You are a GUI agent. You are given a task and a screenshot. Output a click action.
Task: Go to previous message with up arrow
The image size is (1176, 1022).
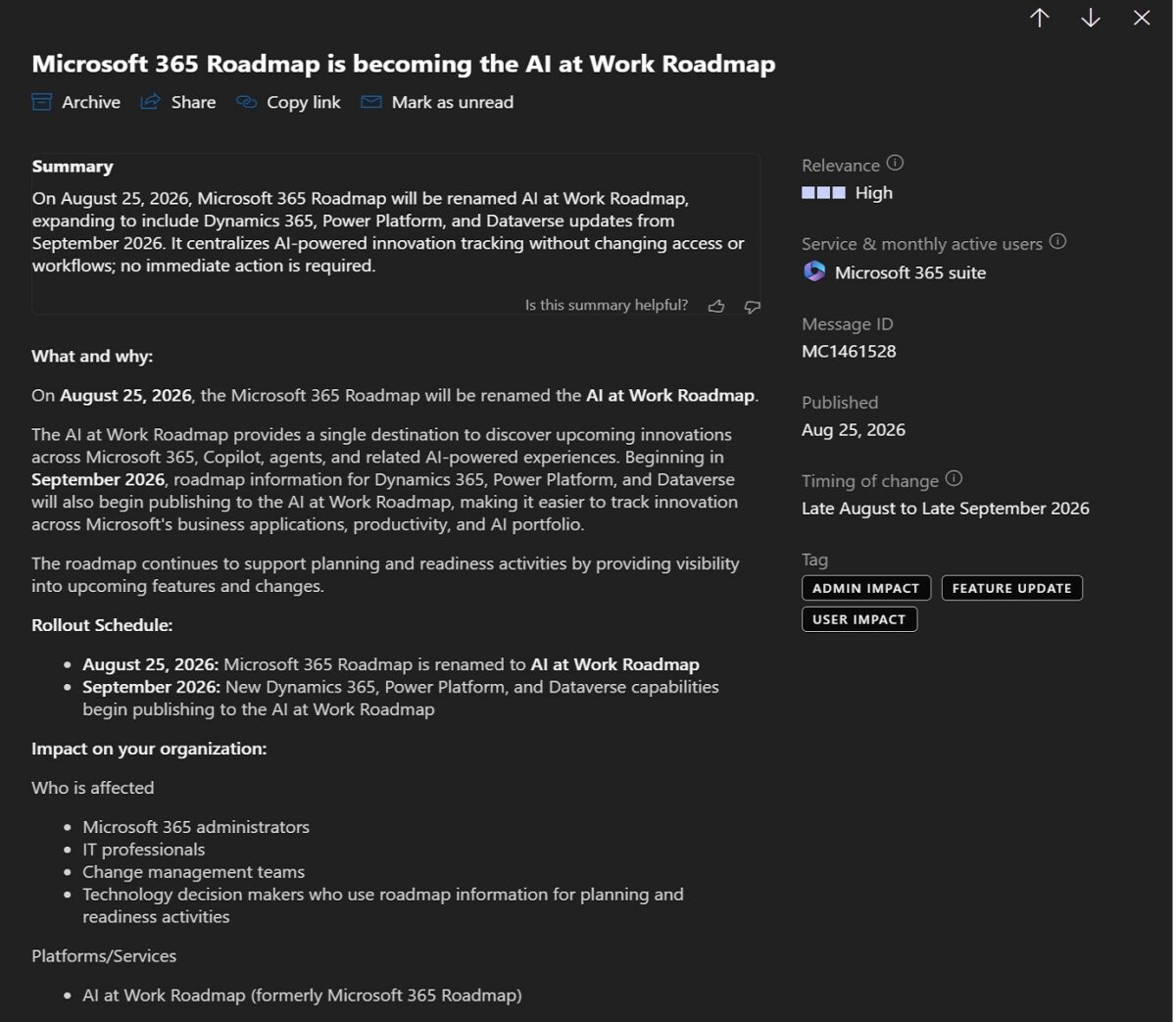coord(1040,18)
